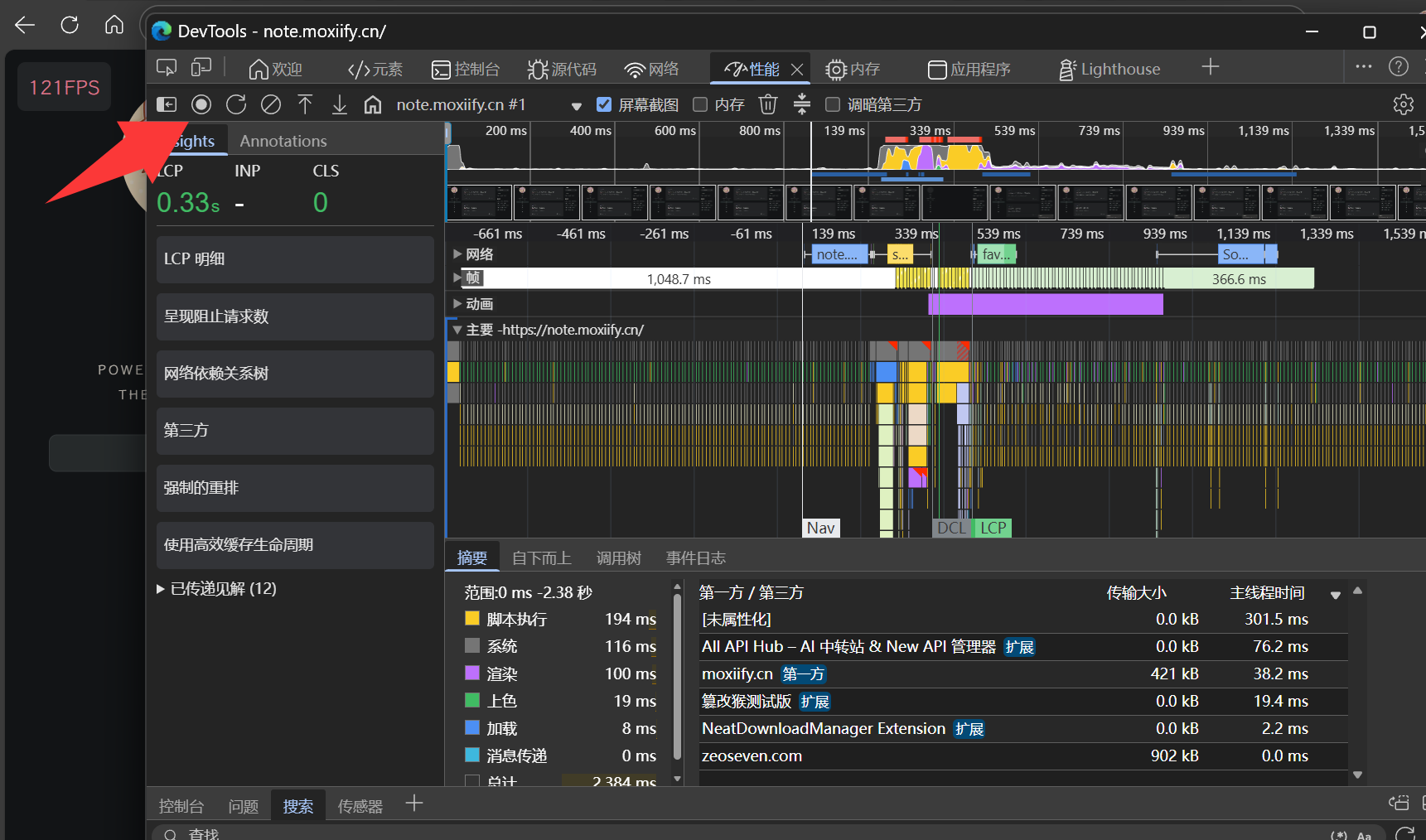
Task: Expand the 网络 track
Action: pos(457,254)
